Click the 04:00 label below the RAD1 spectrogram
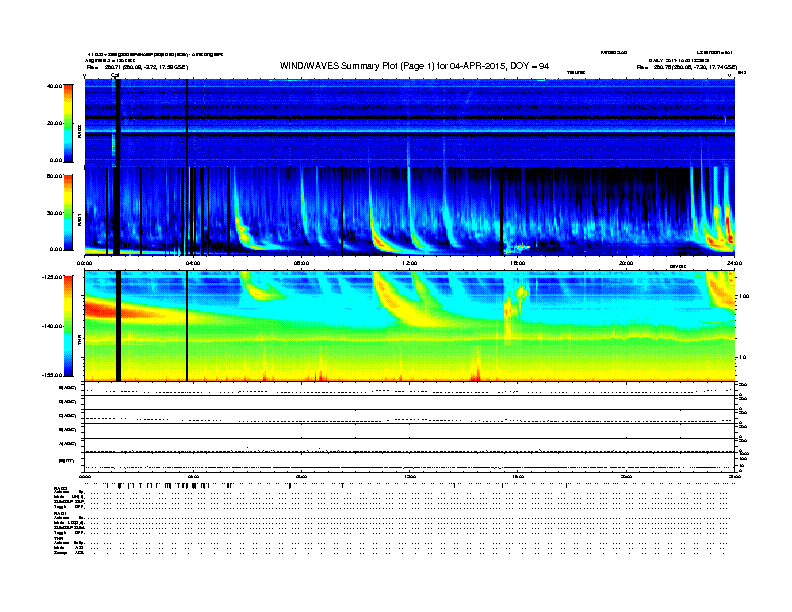Viewport: 792px width, 612px height. pyautogui.click(x=193, y=263)
